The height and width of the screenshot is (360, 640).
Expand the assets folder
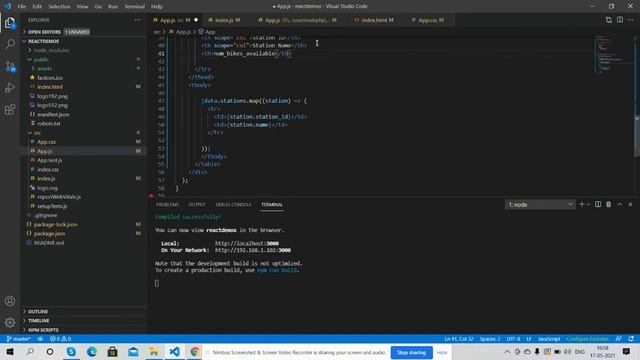tap(44, 69)
